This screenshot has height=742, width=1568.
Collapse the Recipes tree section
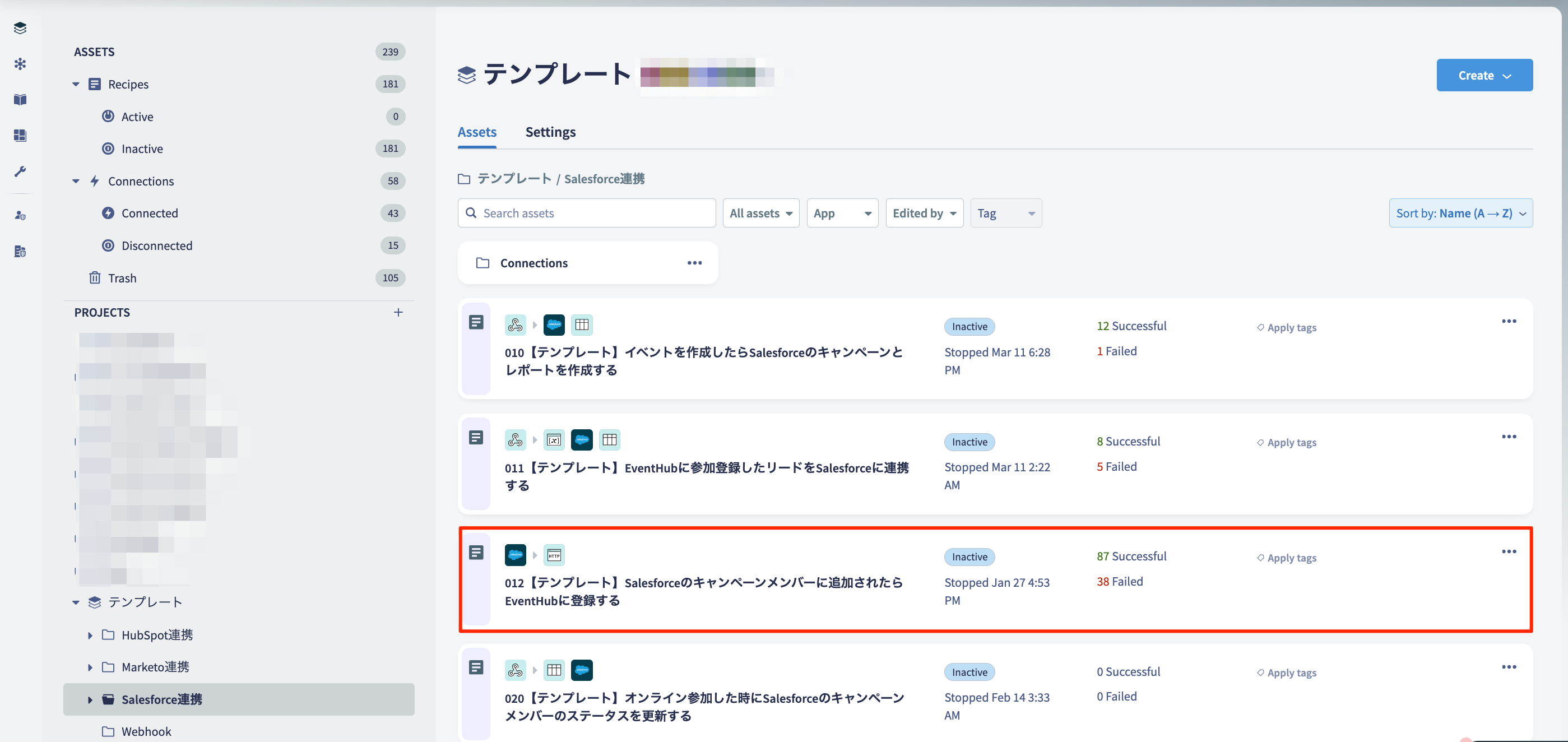(x=76, y=85)
